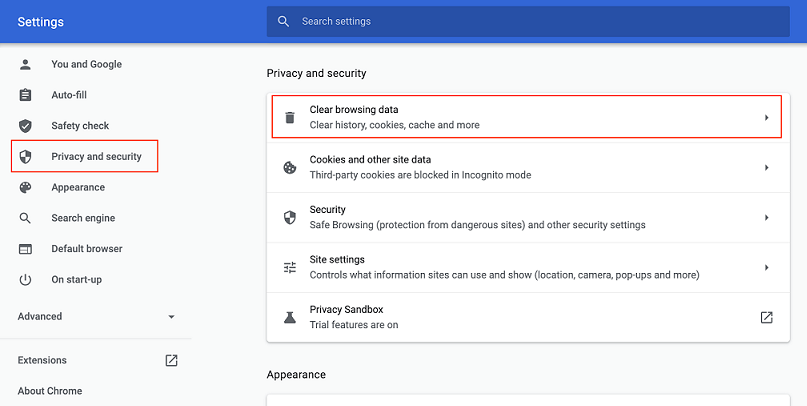This screenshot has height=406, width=807.
Task: Click the Site settings row title
Action: click(337, 259)
